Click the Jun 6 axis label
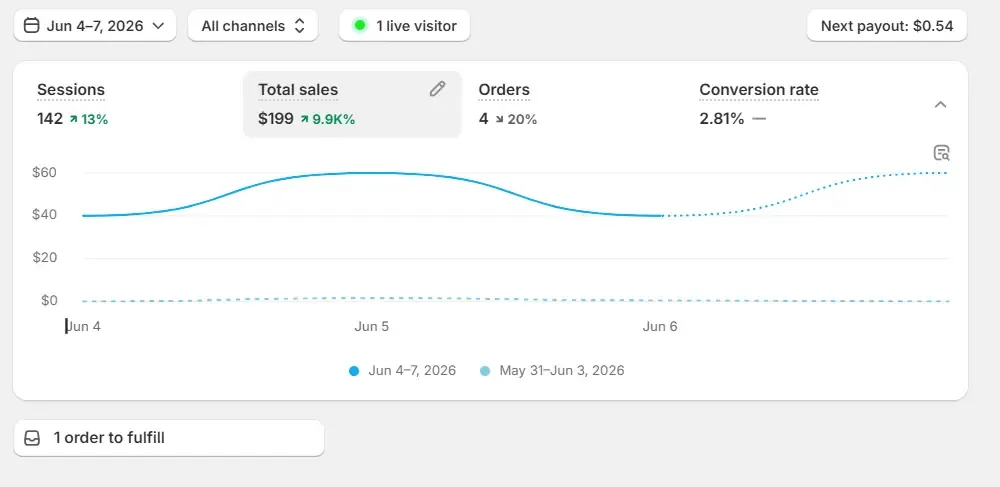The image size is (1000, 487). tap(660, 327)
